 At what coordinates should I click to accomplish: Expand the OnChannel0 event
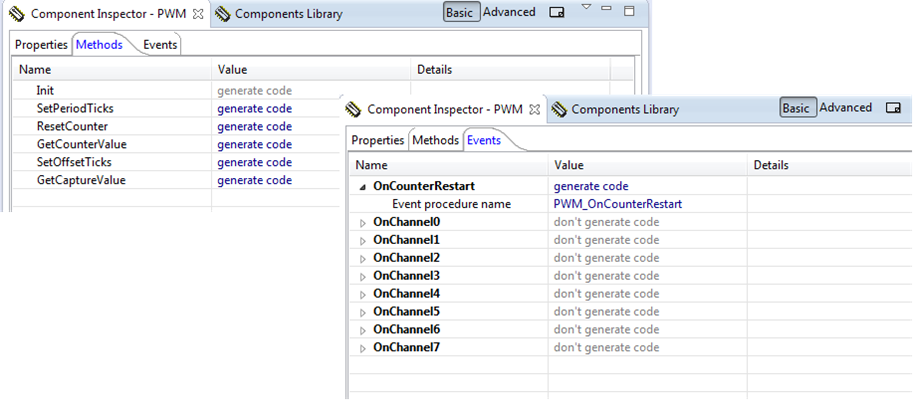[x=363, y=223]
